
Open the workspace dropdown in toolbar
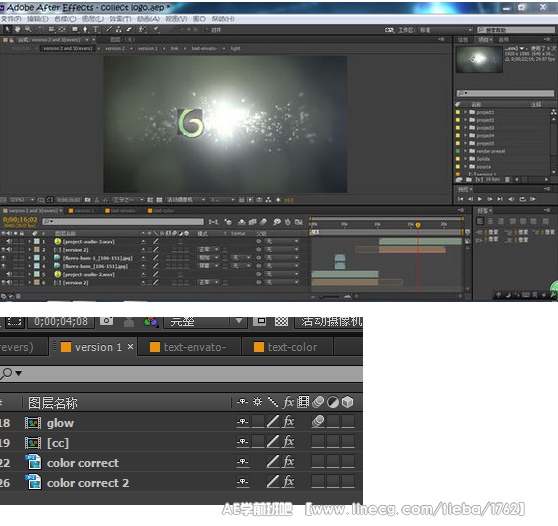[446, 30]
